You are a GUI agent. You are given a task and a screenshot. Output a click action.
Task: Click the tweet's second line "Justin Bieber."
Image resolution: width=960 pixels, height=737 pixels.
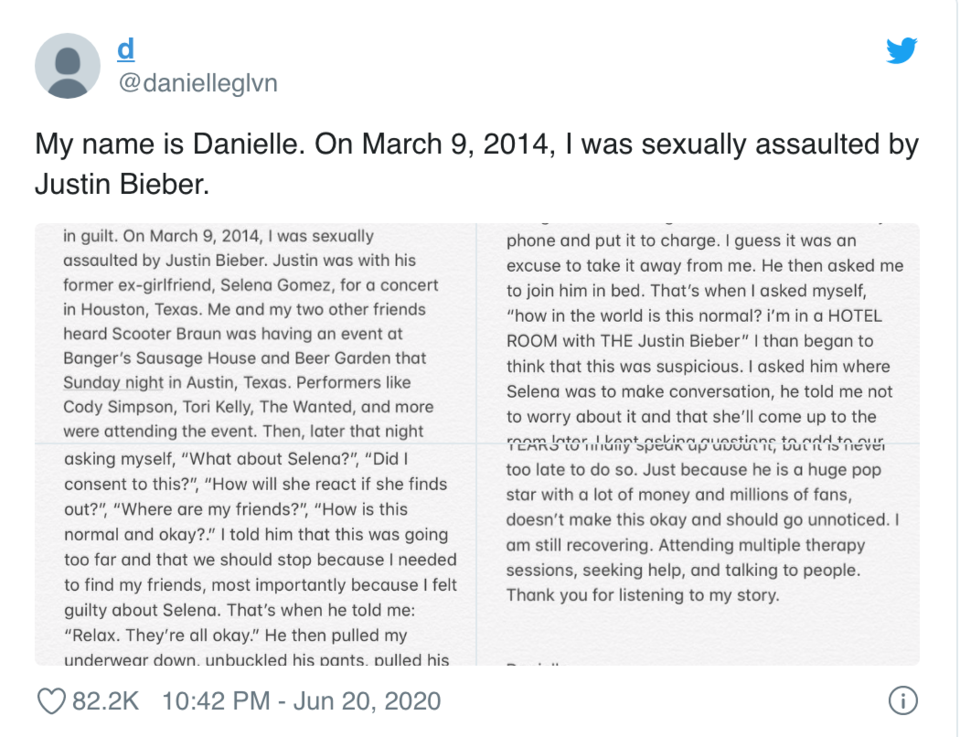tap(122, 184)
